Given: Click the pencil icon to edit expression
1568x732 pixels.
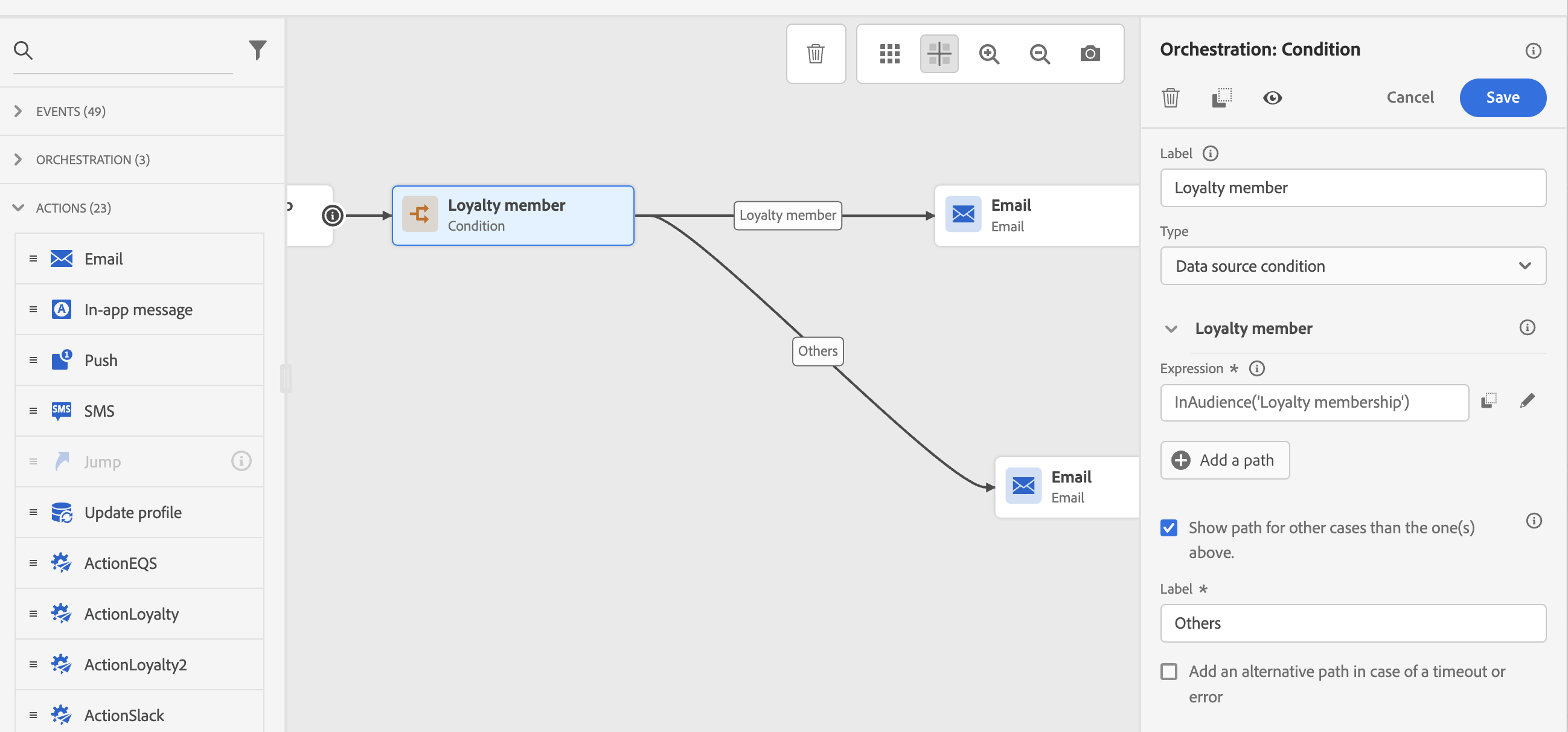Looking at the screenshot, I should pos(1526,400).
